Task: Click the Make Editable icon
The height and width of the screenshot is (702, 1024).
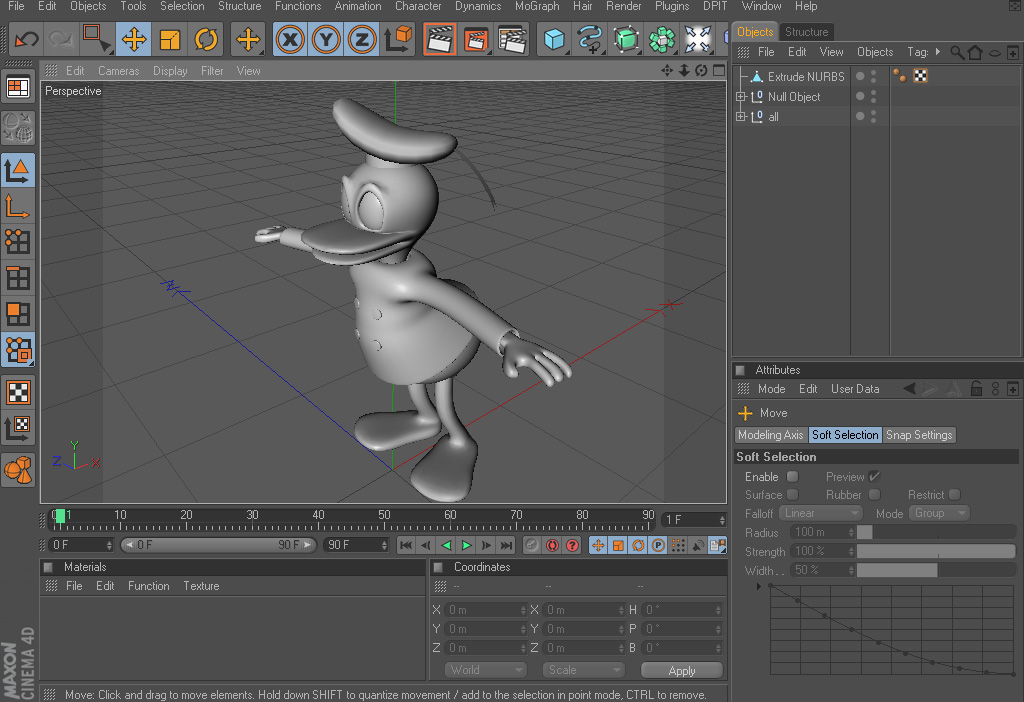Action: (18, 128)
